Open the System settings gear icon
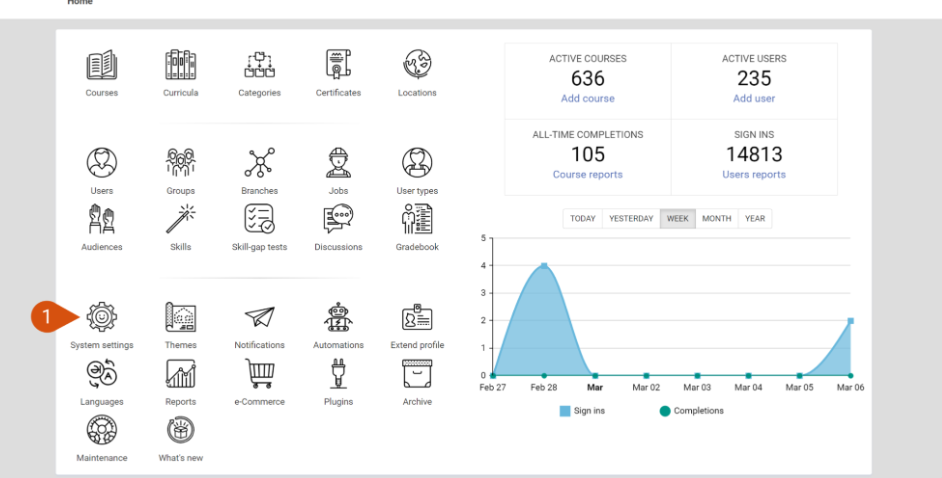Screen dimensions: 942x478 pyautogui.click(x=102, y=317)
